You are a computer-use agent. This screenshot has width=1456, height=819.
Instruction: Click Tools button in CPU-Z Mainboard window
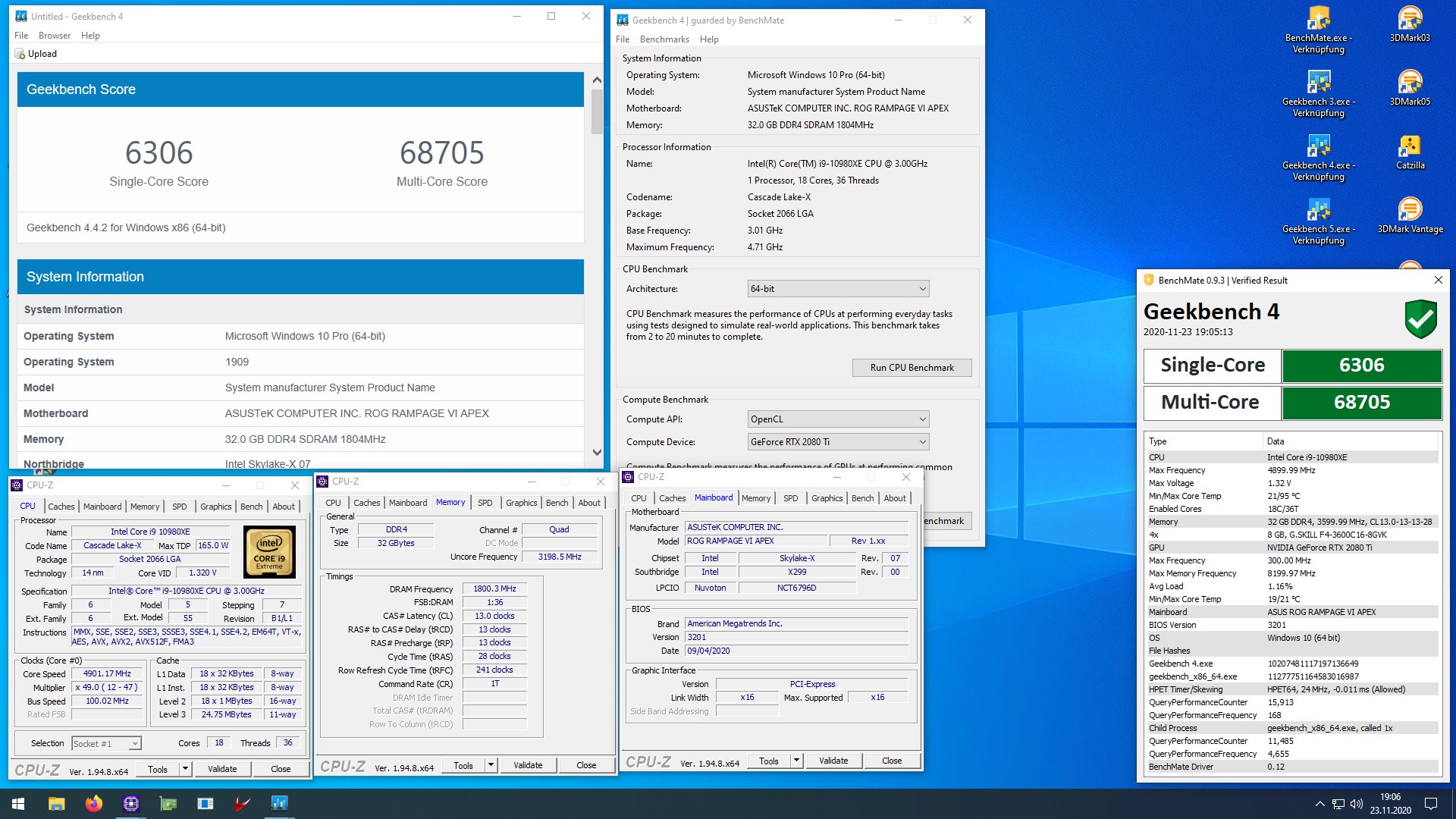[769, 761]
